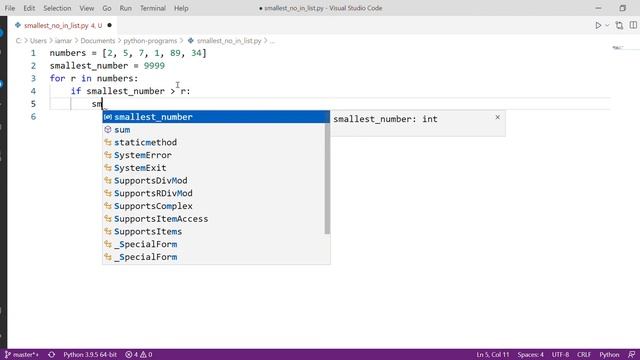Choose SupportsItemAccess suggestion
The width and height of the screenshot is (640, 360).
click(x=213, y=219)
